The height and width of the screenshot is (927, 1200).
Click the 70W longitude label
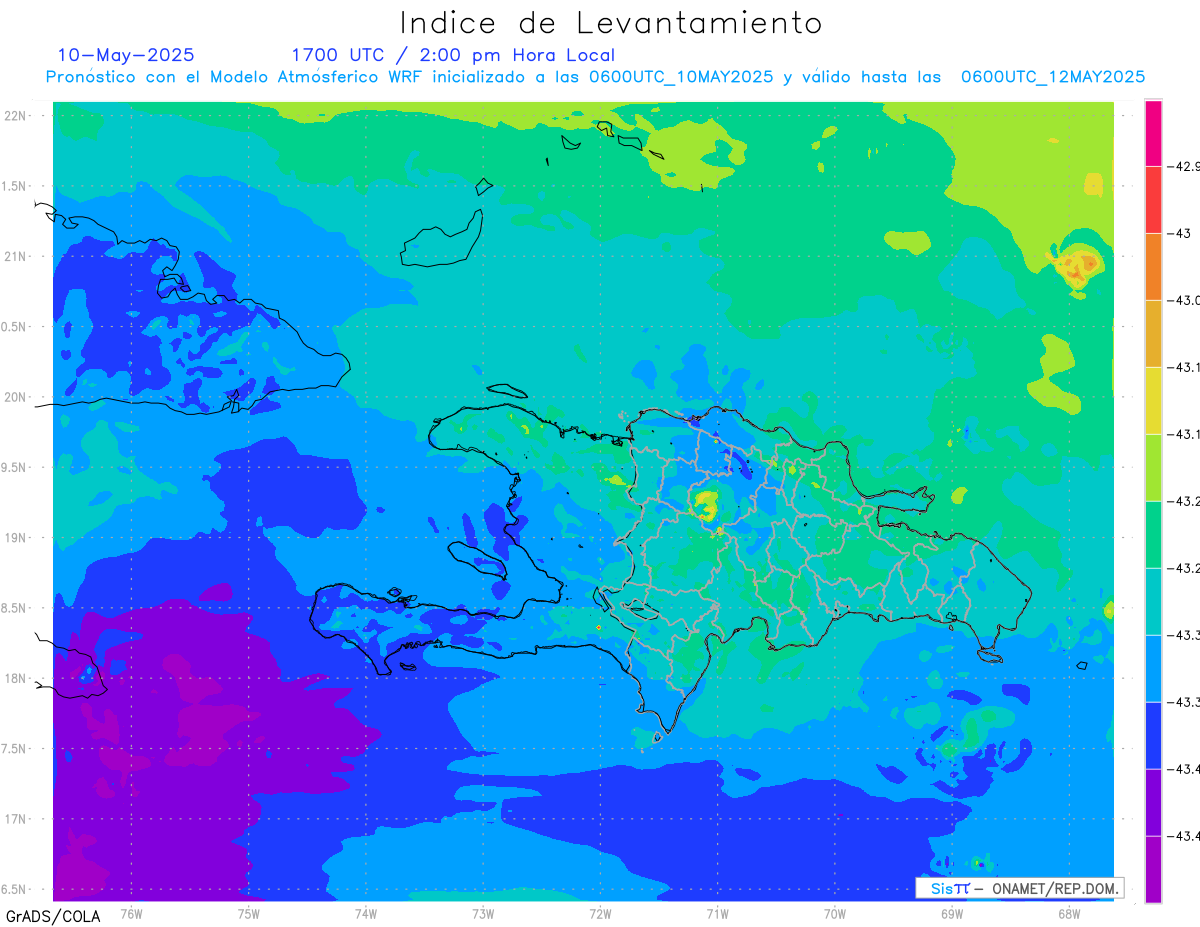pos(835,912)
